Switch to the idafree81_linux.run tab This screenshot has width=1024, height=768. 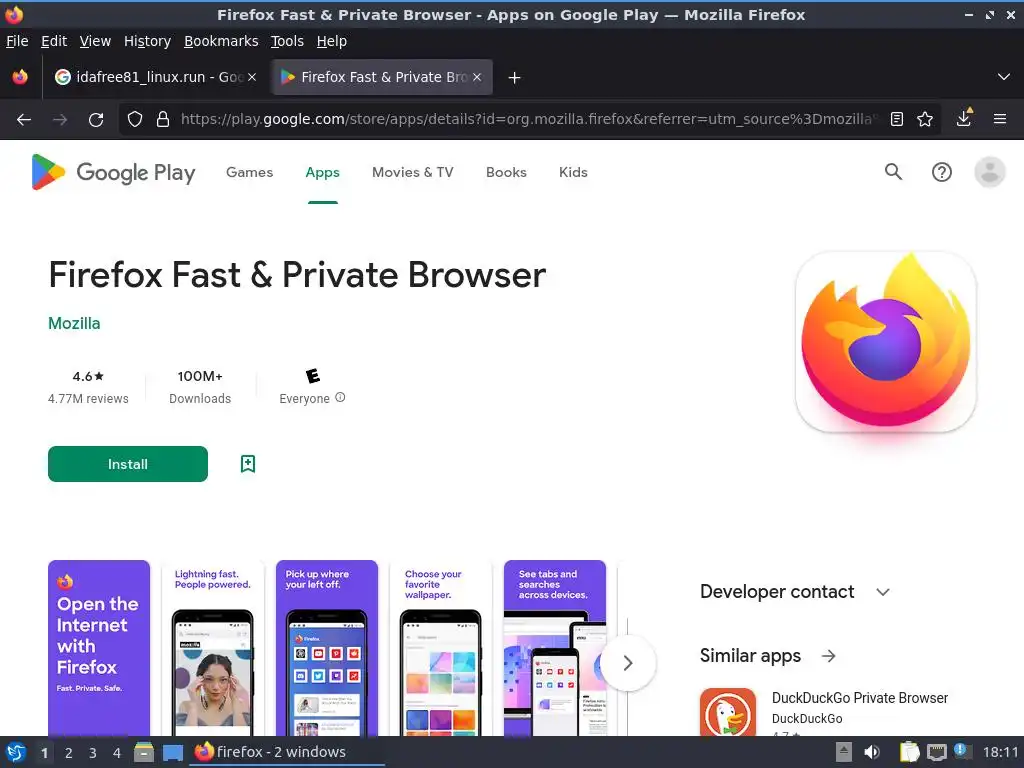(x=155, y=77)
